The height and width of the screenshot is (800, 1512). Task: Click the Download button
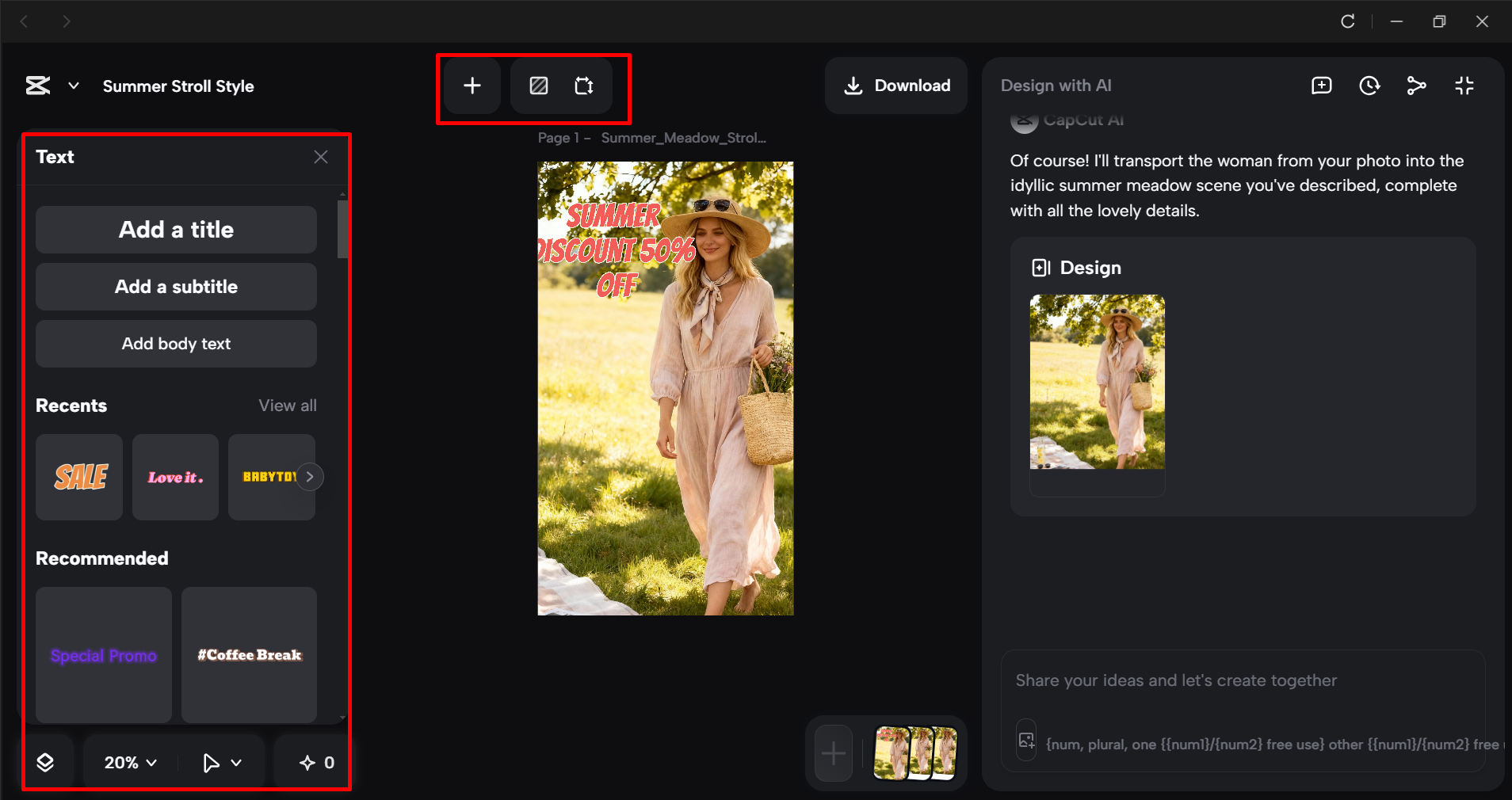[x=895, y=86]
